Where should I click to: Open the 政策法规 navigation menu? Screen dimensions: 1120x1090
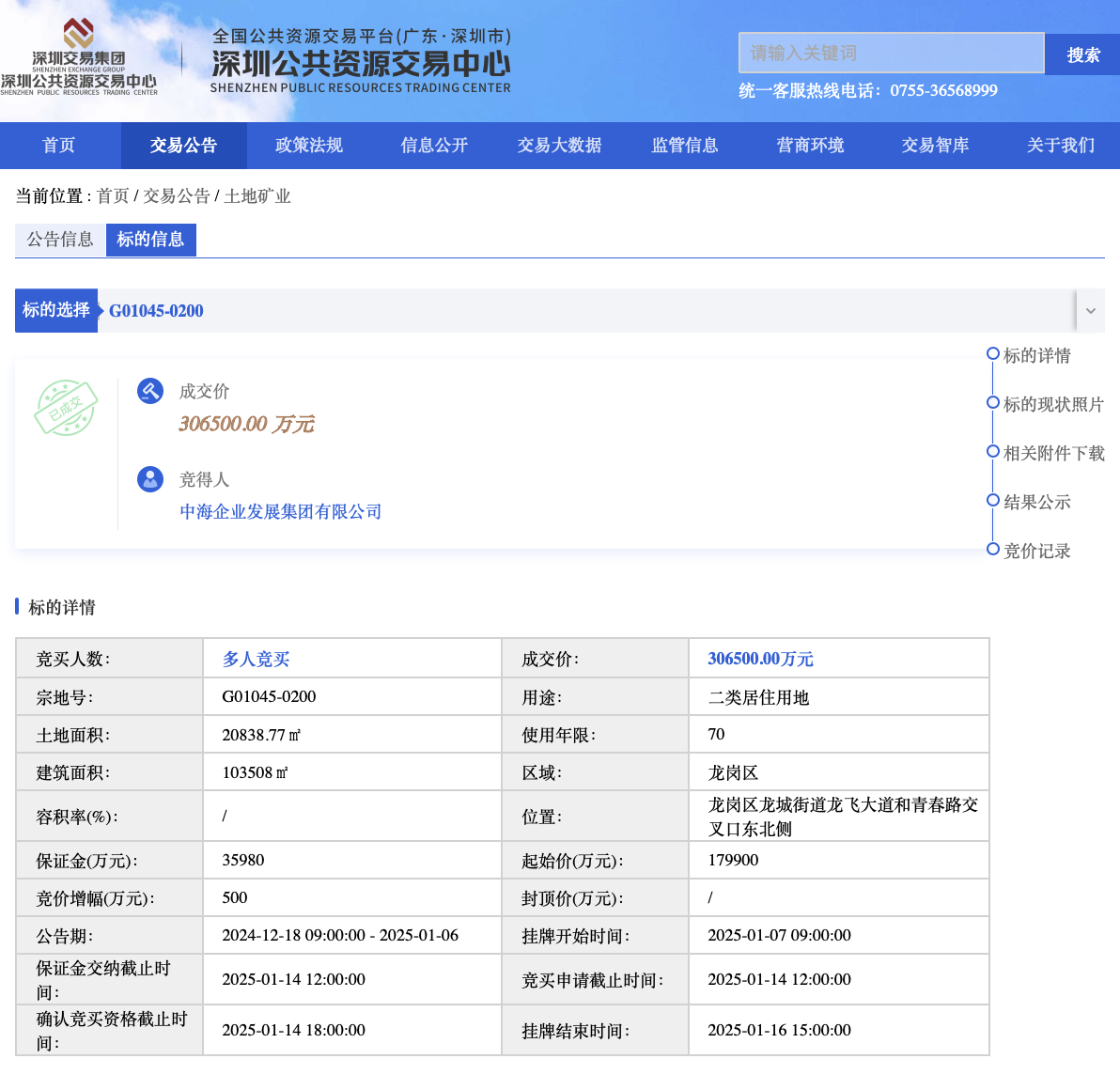tap(309, 146)
